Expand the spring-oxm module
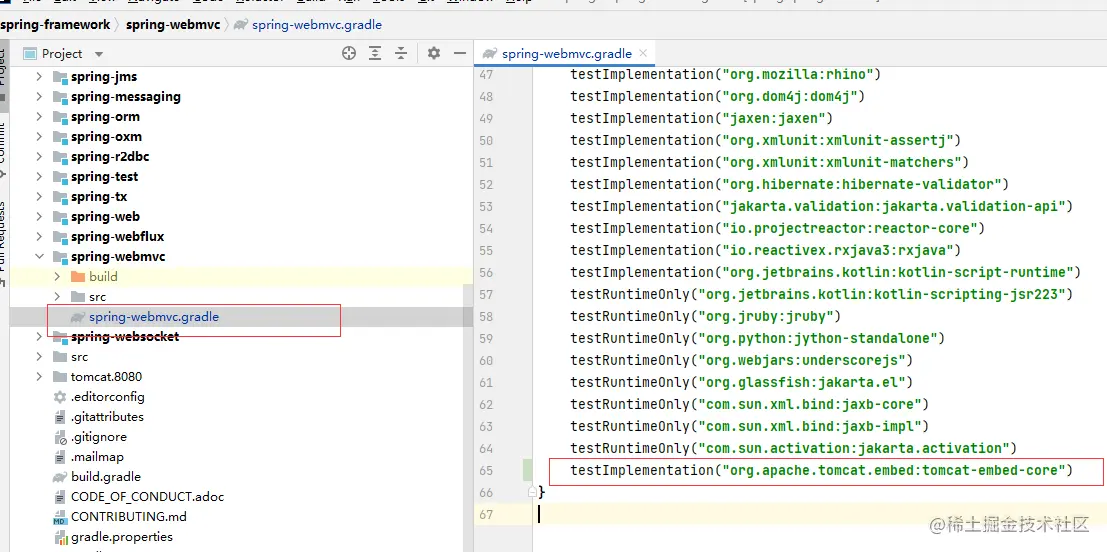This screenshot has height=552, width=1107. (40, 136)
